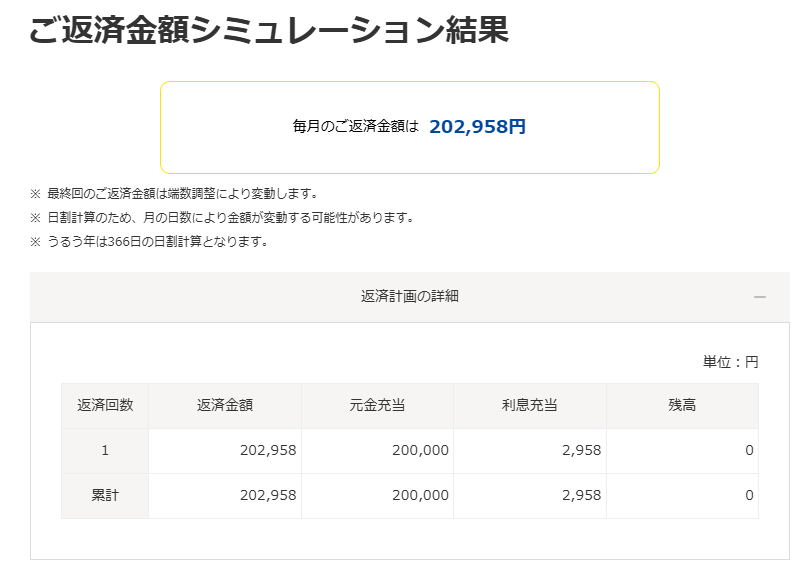The width and height of the screenshot is (811, 579).
Task: Click 202,958 in the 累計 row
Action: [268, 496]
